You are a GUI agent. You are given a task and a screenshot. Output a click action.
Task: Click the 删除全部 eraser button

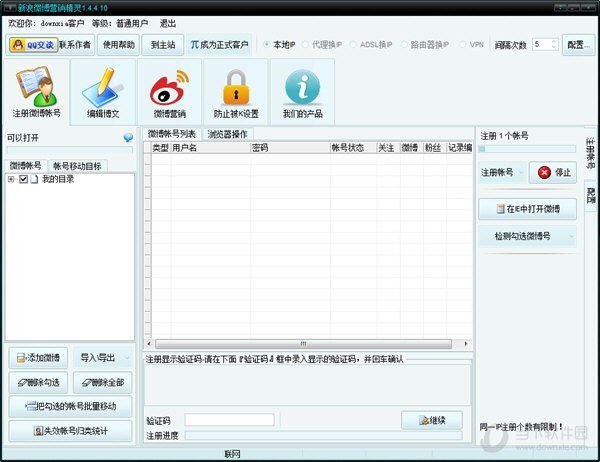[103, 382]
